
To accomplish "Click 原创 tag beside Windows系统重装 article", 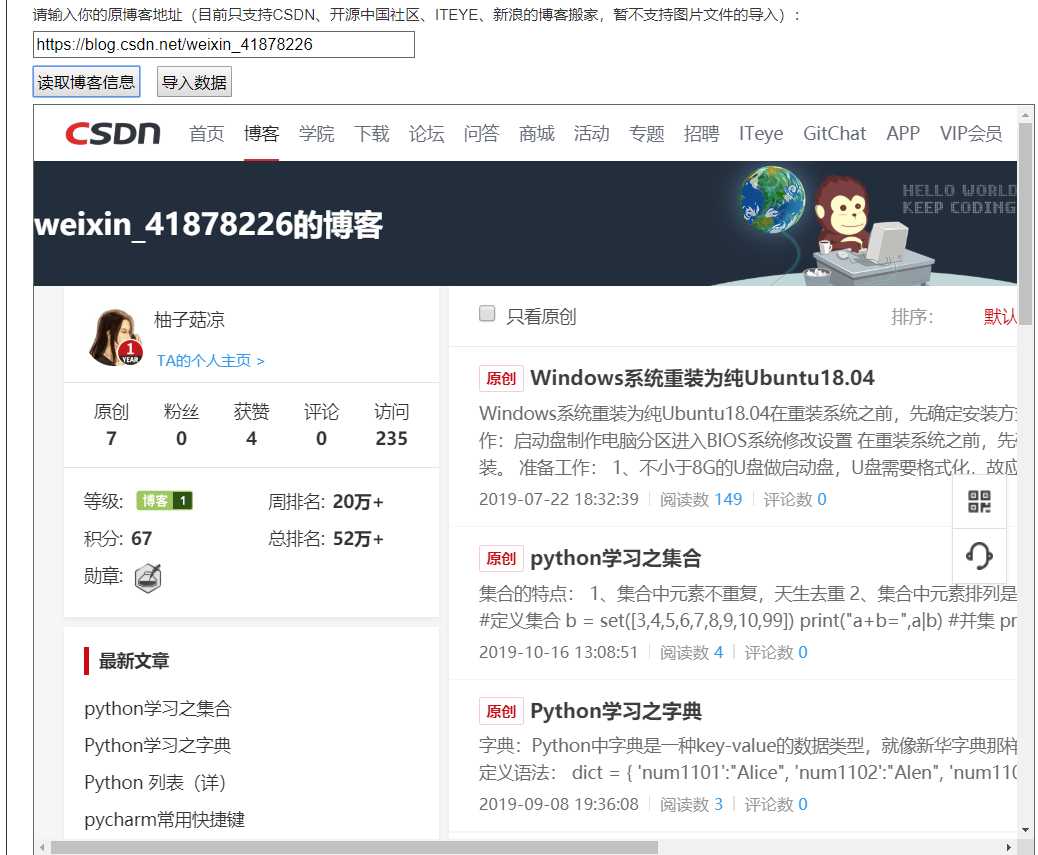I will pos(501,379).
